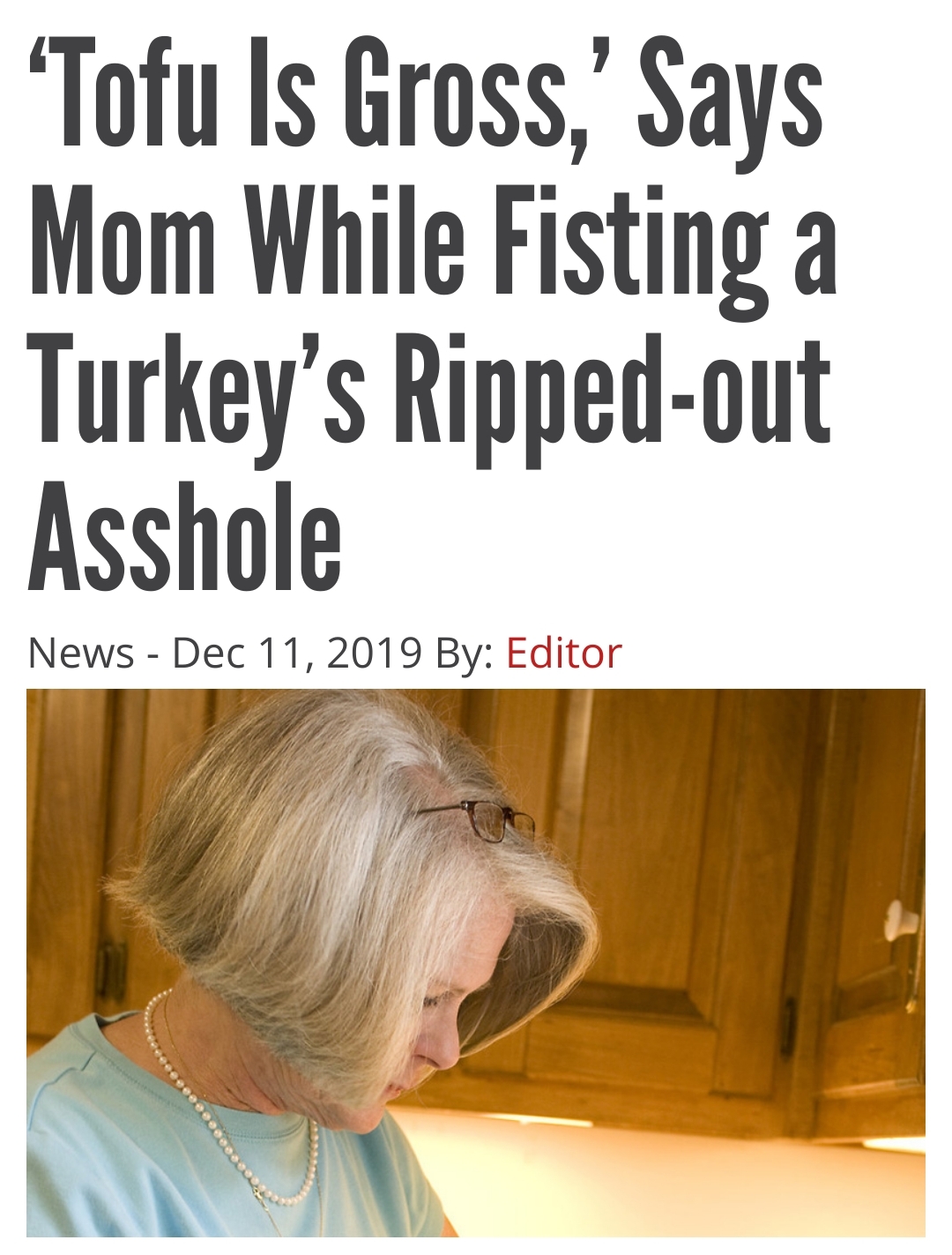Click the News category label
This screenshot has width=952, height=1255.
click(80, 654)
